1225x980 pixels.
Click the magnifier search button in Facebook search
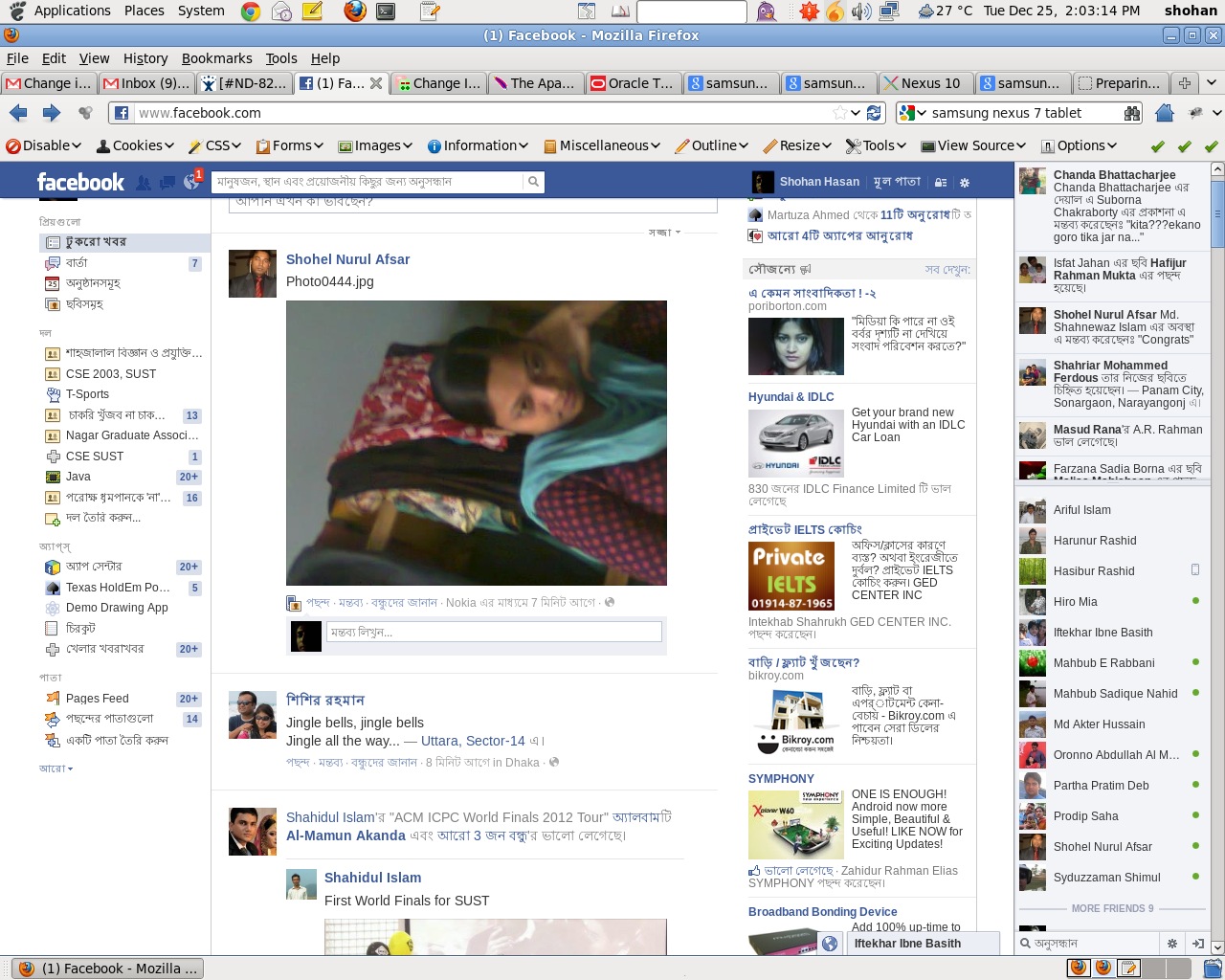(x=533, y=181)
